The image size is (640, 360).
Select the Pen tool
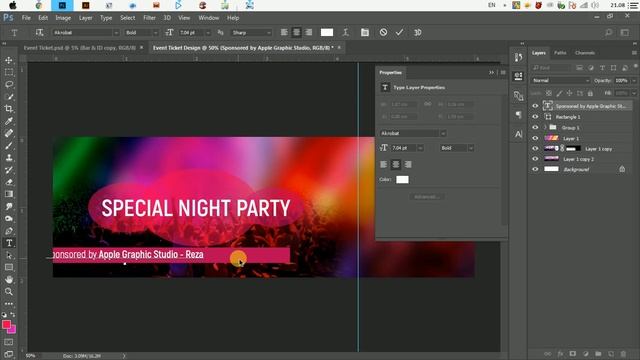9,231
